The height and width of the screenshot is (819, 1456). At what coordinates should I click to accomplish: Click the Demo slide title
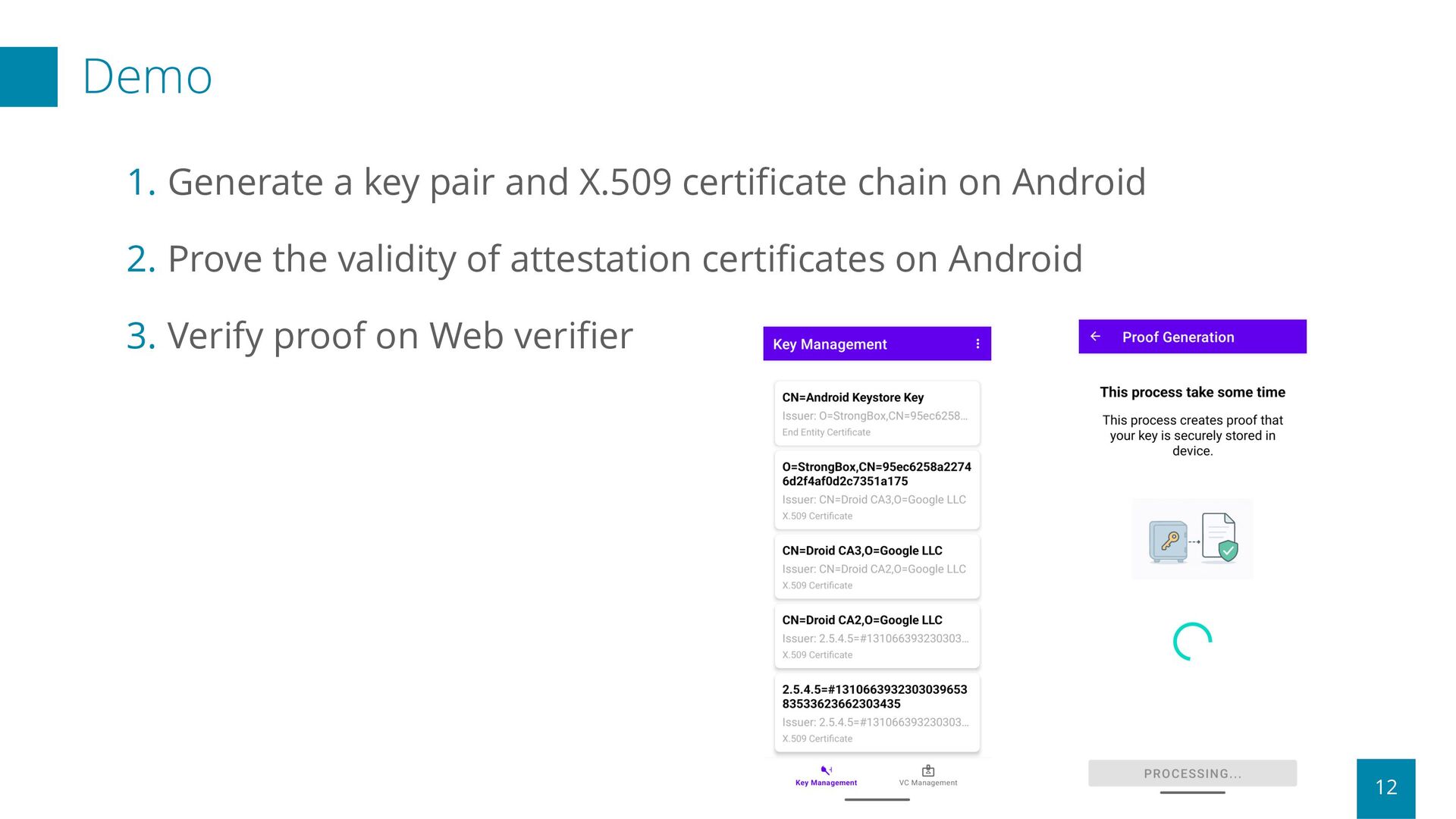pos(147,77)
